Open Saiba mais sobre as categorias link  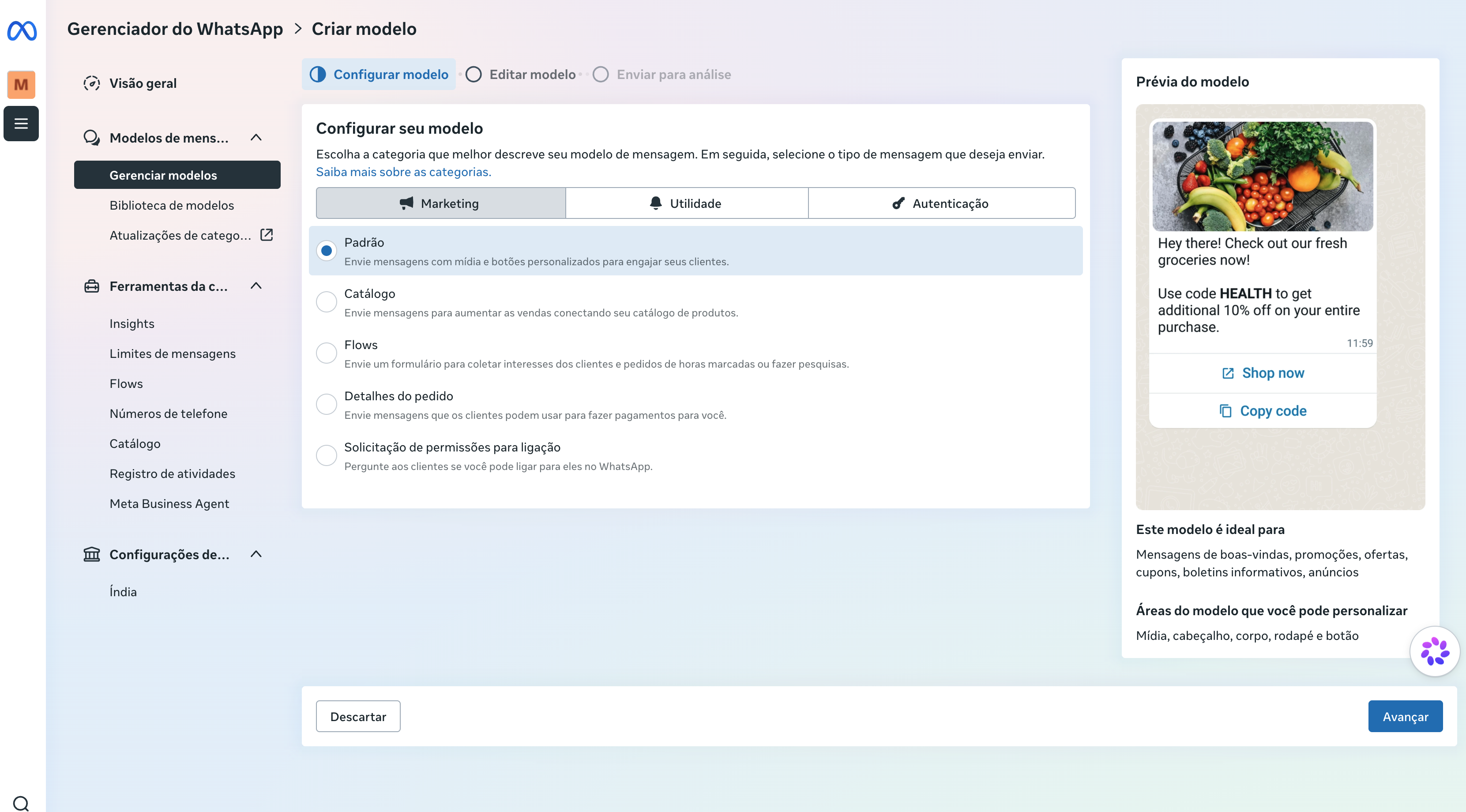click(x=403, y=172)
